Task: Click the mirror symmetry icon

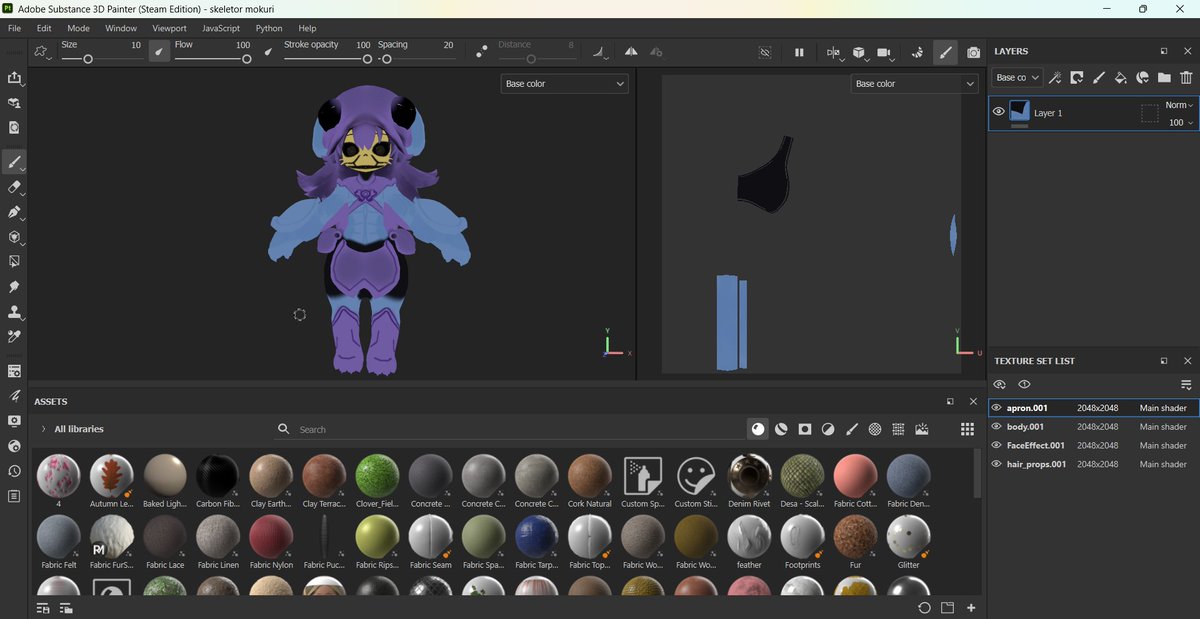Action: pos(631,52)
